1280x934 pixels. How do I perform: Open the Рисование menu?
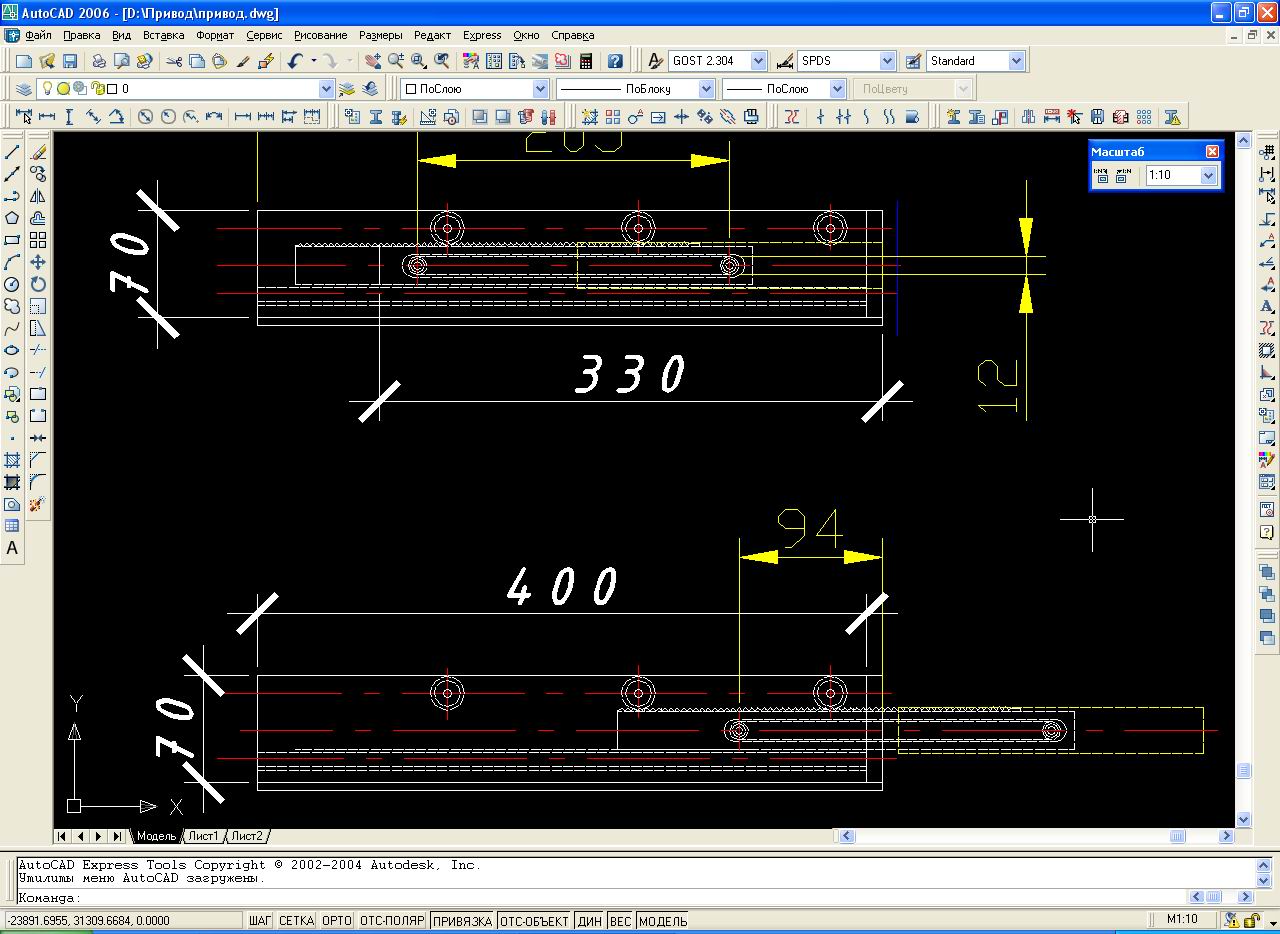(x=320, y=35)
